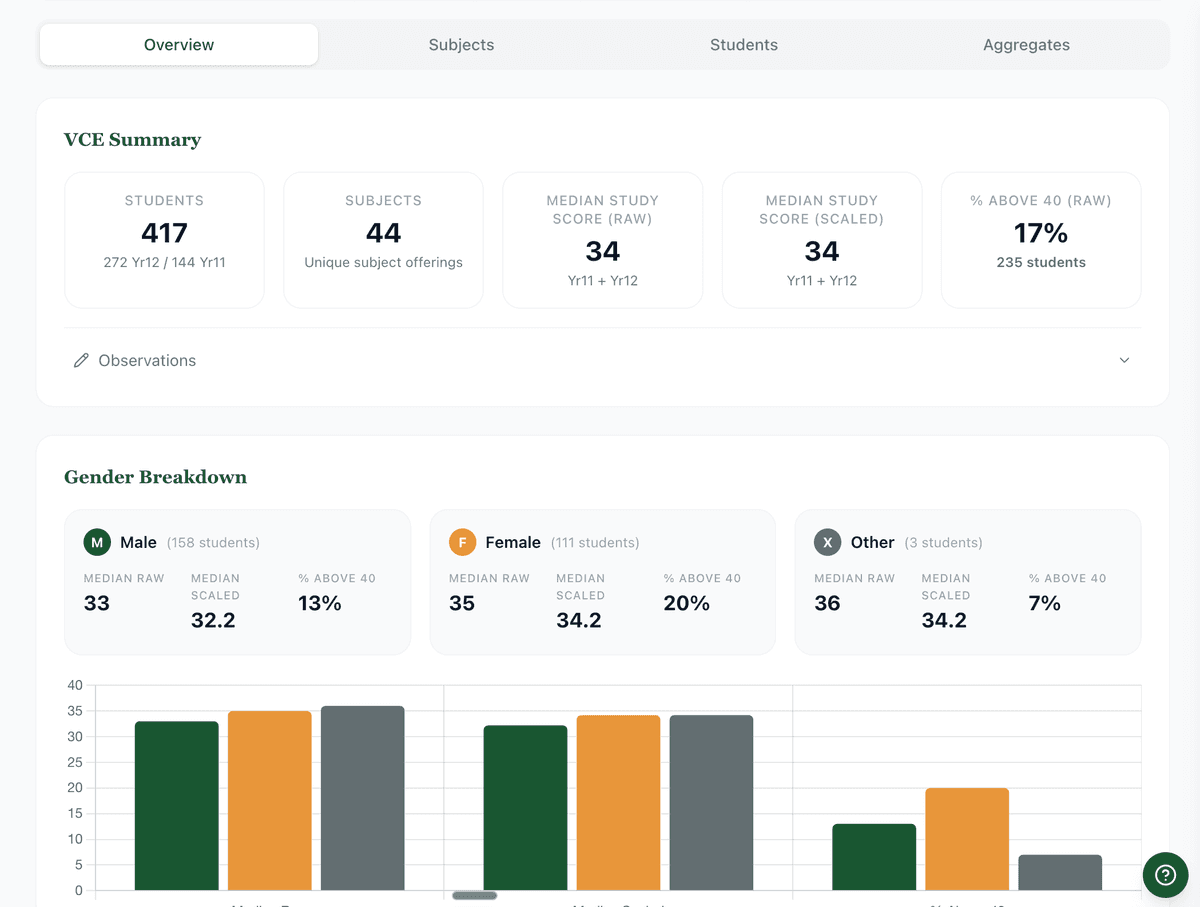Click the orange female median scaled bar
Screen dimensions: 1200x907
(618, 803)
